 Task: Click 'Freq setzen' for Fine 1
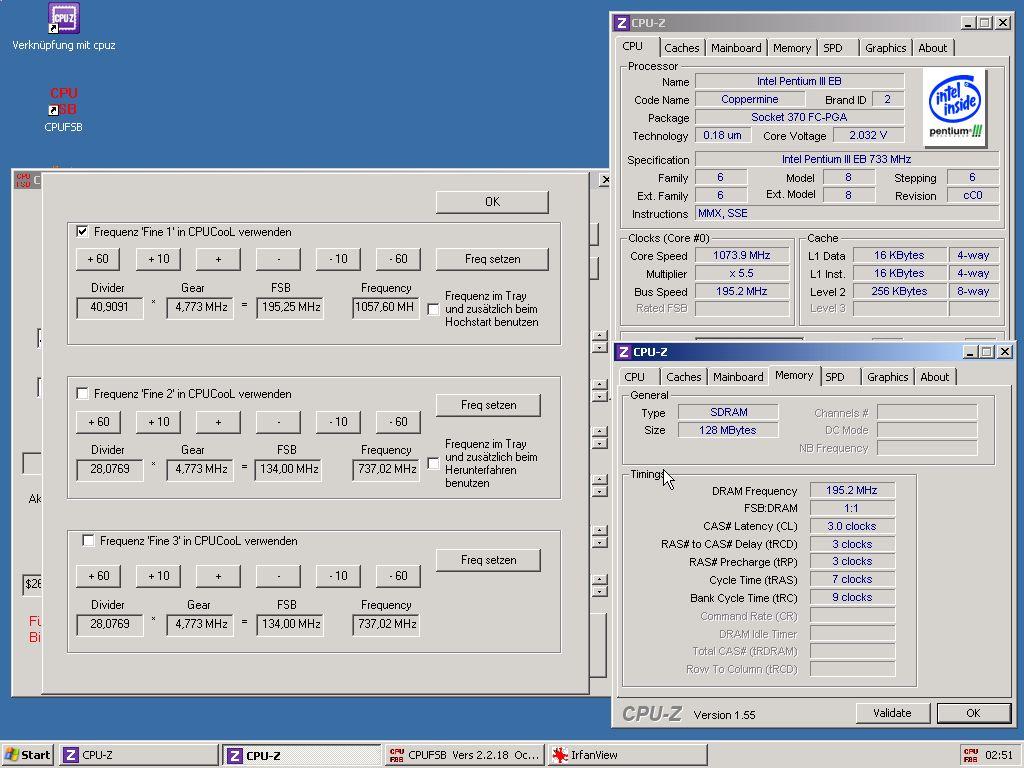[x=492, y=259]
